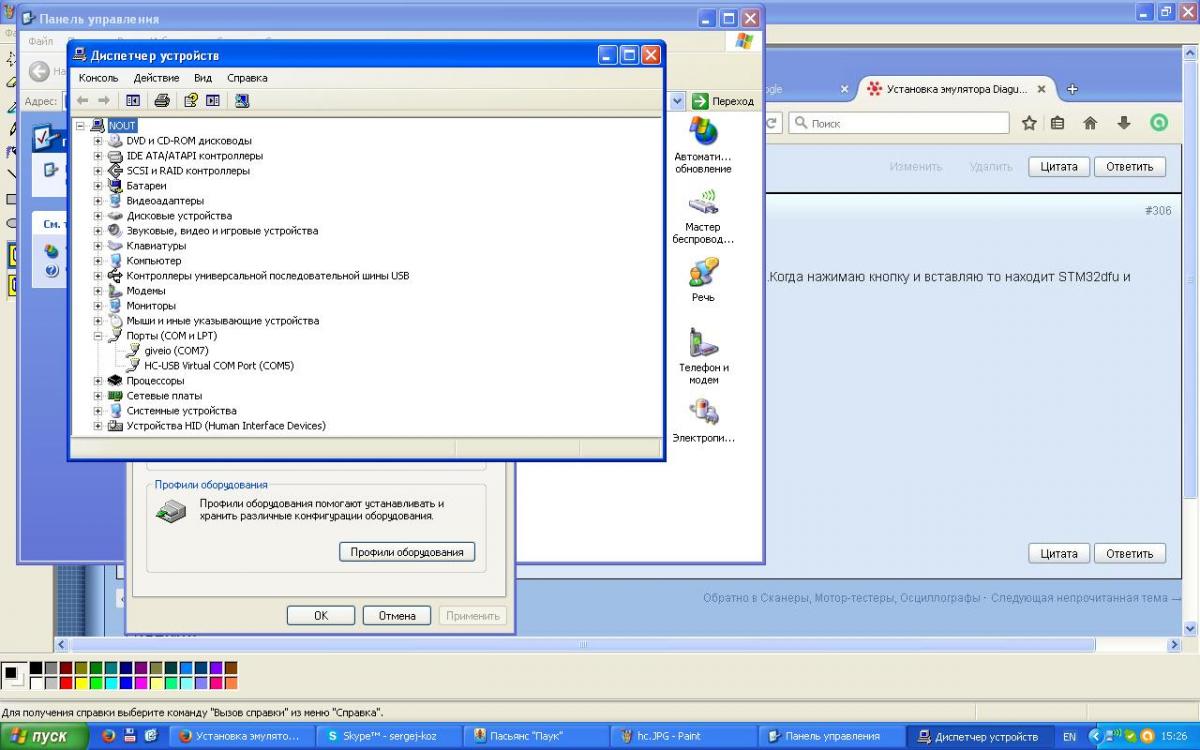Expand the Видеоадаптеры node
The image size is (1200, 750).
click(x=98, y=201)
